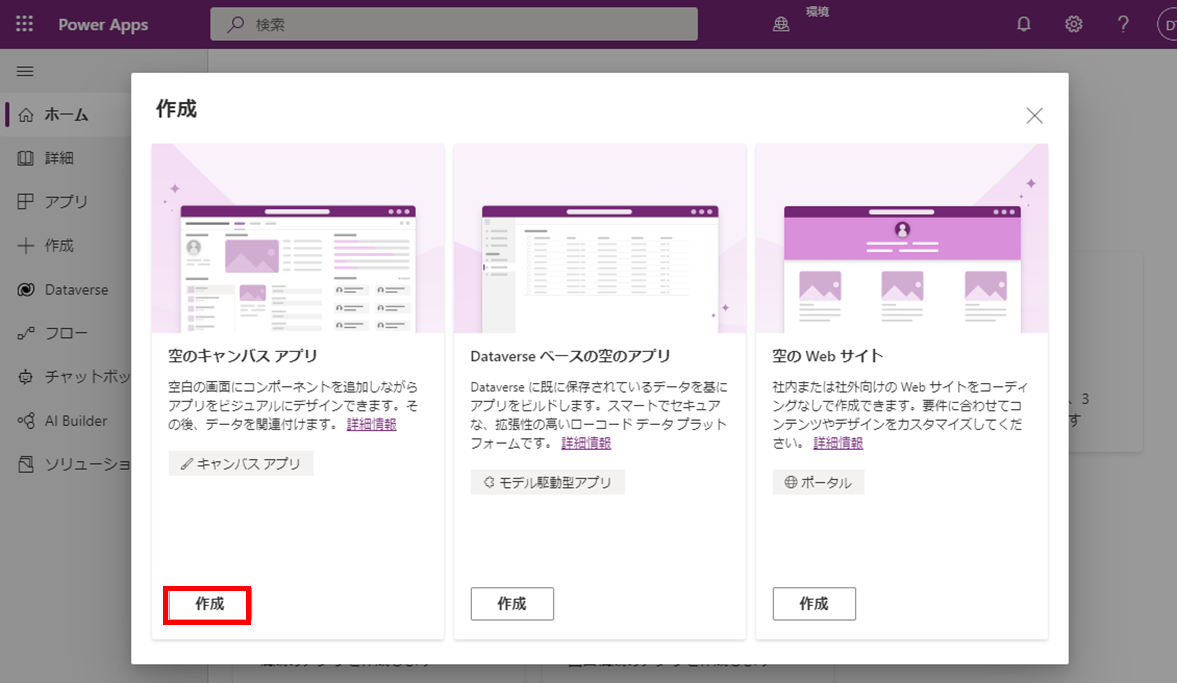Click the Dataverse app illustration thumbnail
1177x683 pixels.
tap(600, 239)
